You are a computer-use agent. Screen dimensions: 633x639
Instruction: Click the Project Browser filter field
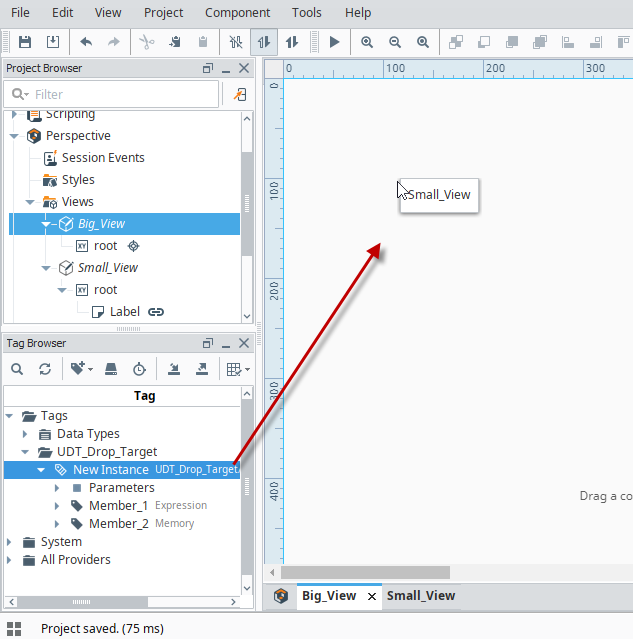click(111, 95)
